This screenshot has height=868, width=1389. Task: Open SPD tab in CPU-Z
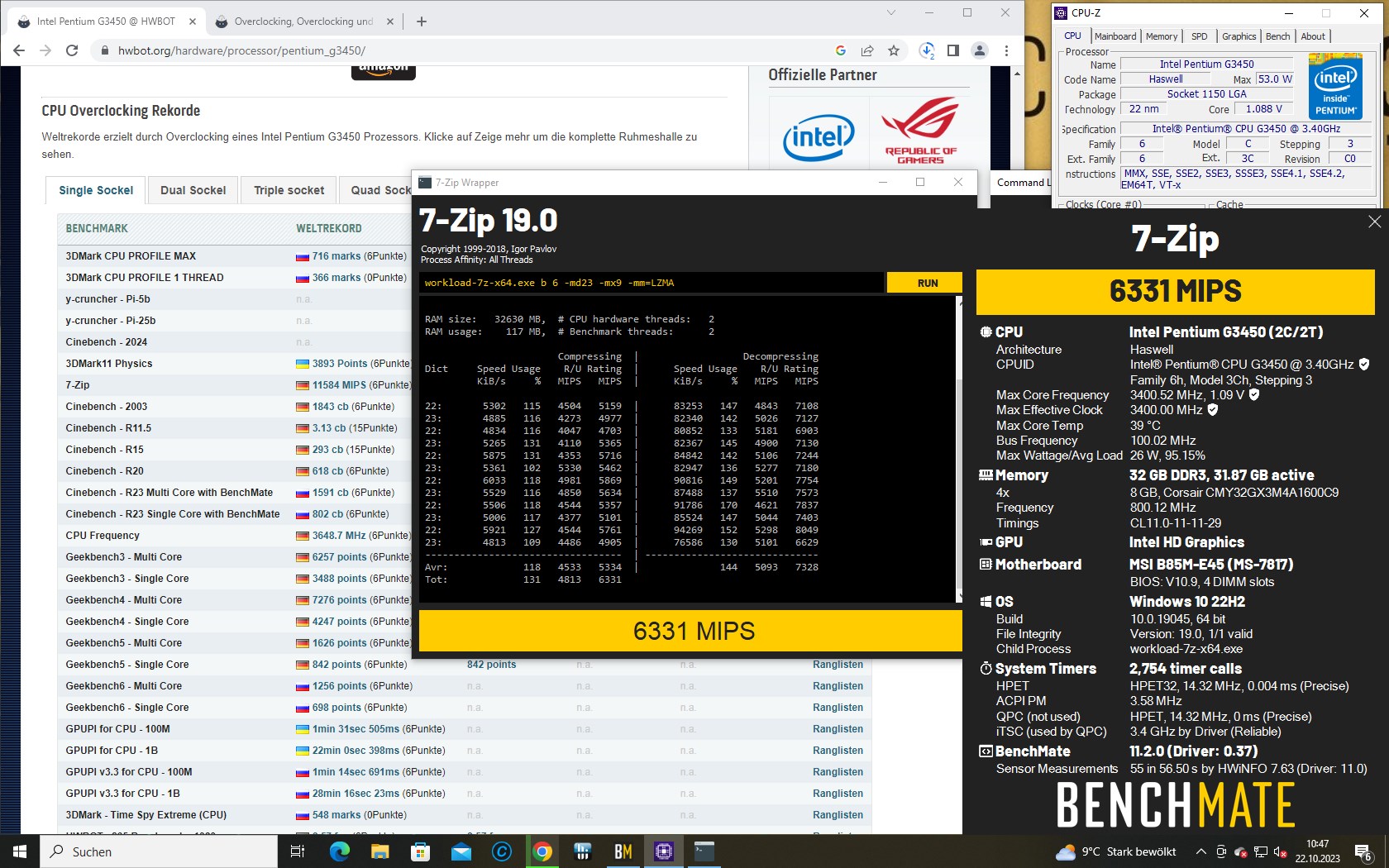point(1200,36)
